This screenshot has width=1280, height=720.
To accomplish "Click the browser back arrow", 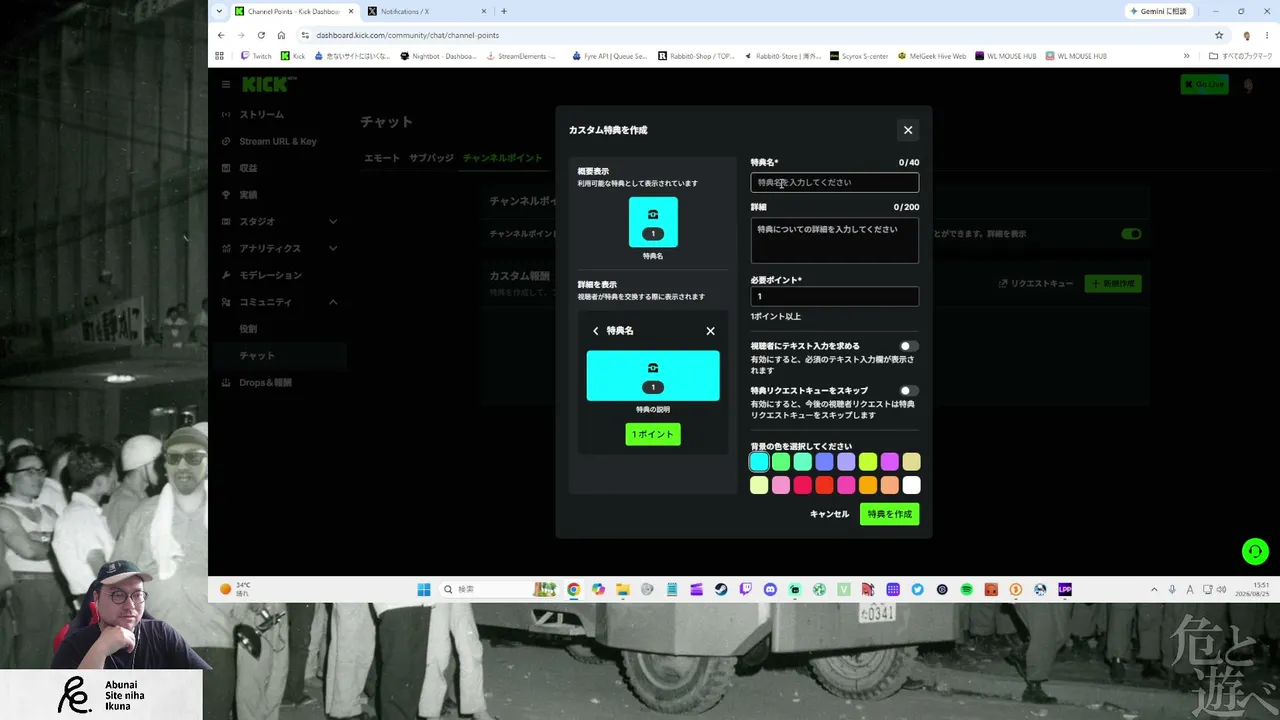I will coord(221,35).
